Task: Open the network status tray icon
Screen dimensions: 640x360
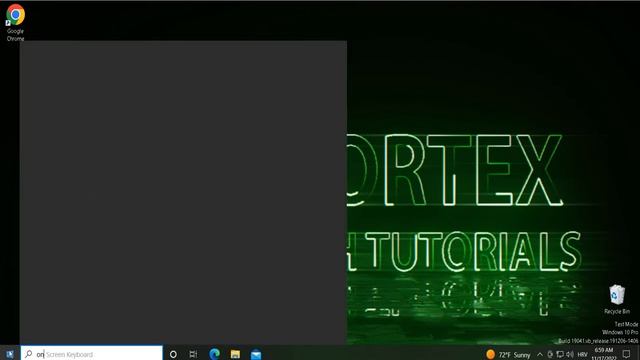Action: click(x=560, y=354)
